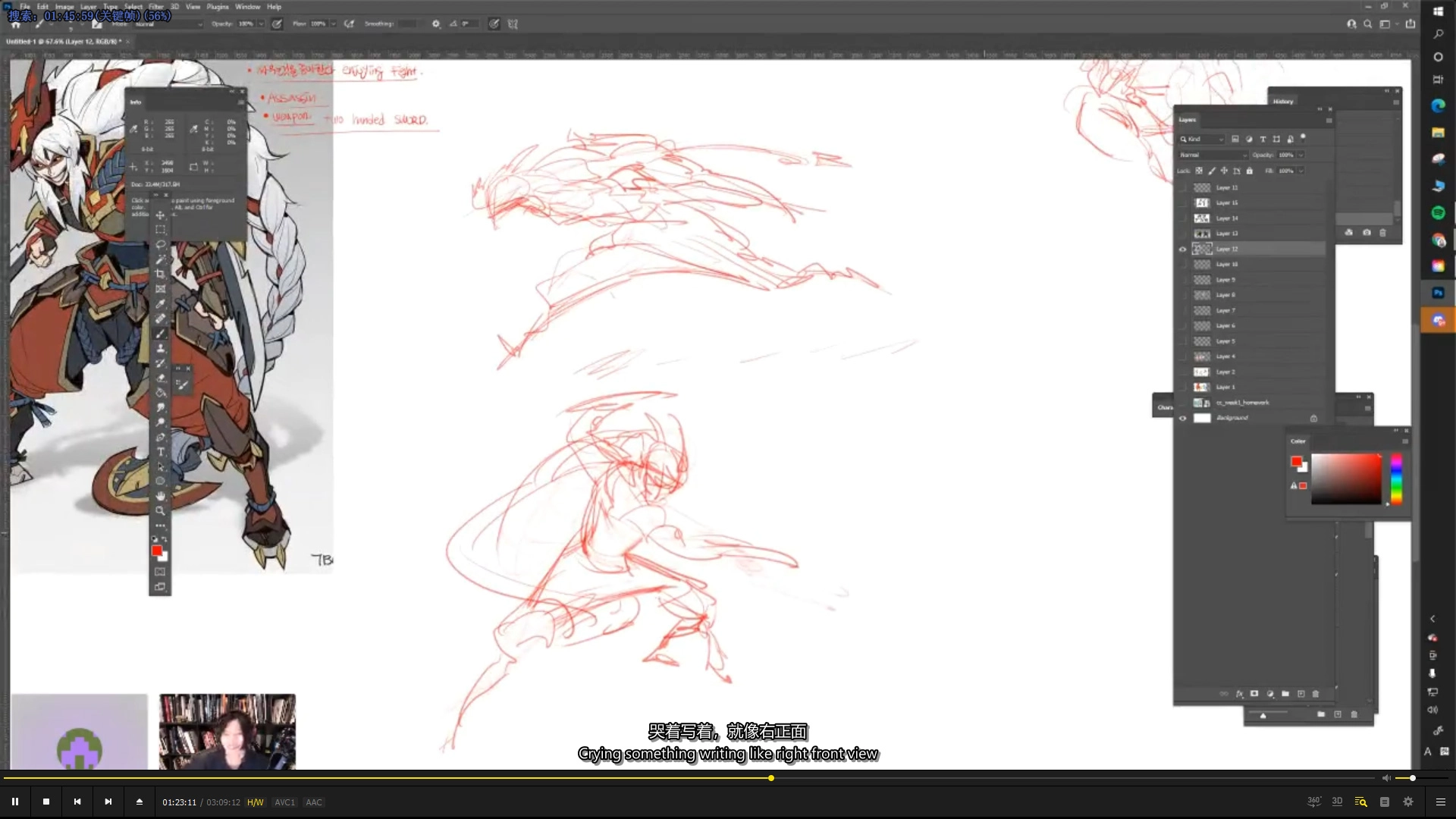The height and width of the screenshot is (819, 1456).
Task: Select the Lasso tool
Action: point(160,244)
